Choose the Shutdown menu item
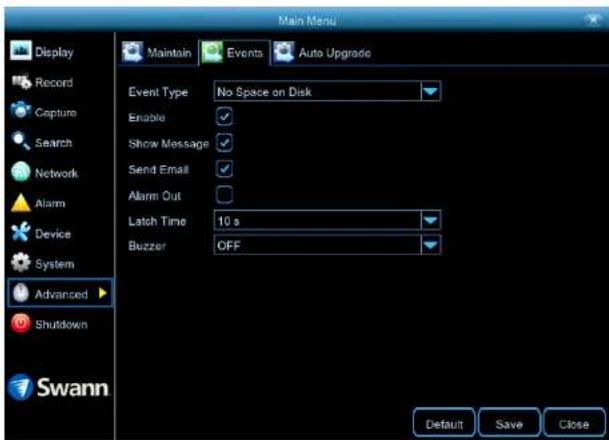 [49, 324]
